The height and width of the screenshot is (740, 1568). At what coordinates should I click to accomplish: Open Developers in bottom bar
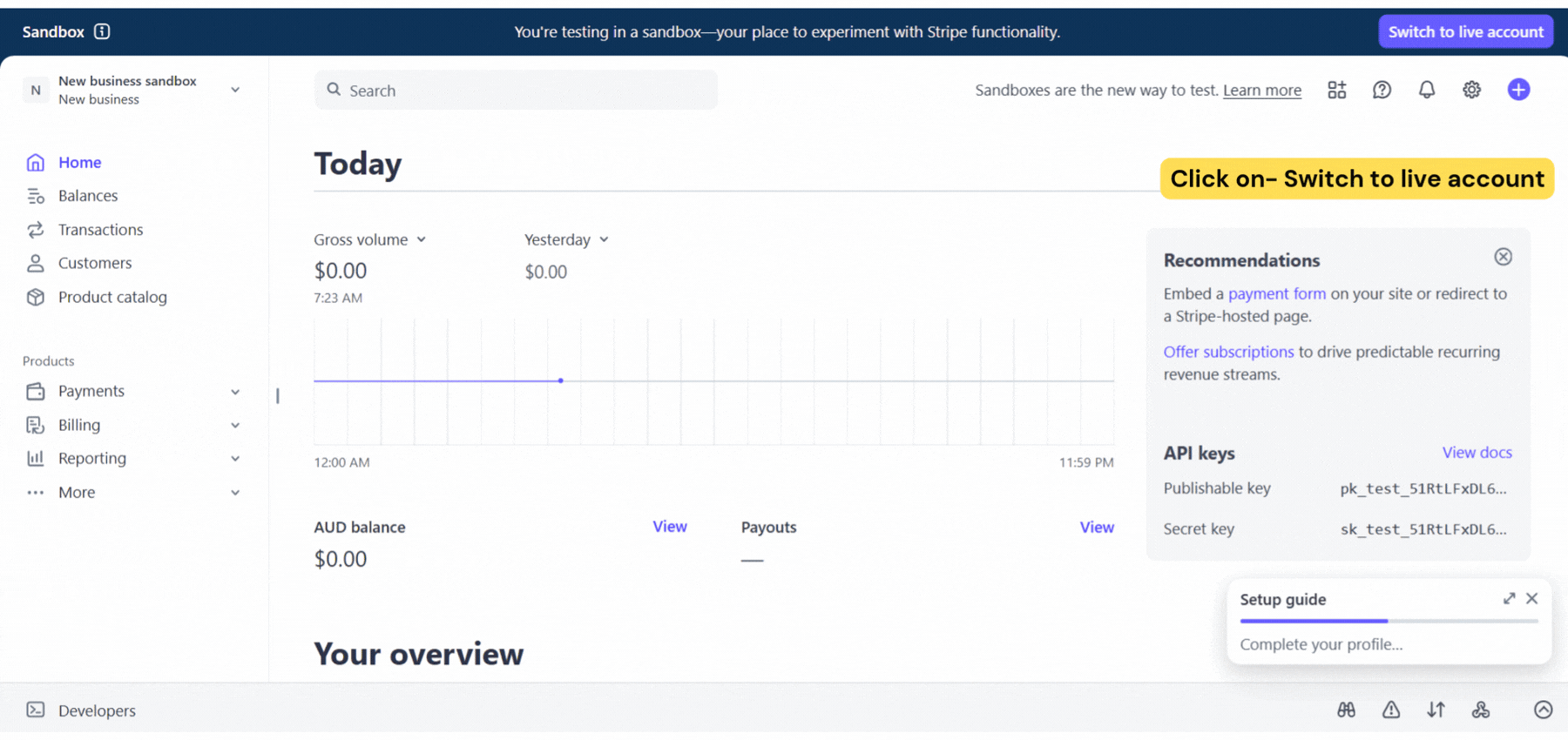(x=97, y=710)
